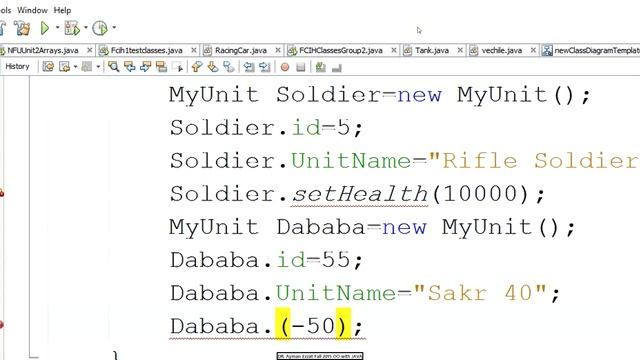The height and width of the screenshot is (360, 640).
Task: Click the Next Bookmark icon
Action: pos(213,67)
